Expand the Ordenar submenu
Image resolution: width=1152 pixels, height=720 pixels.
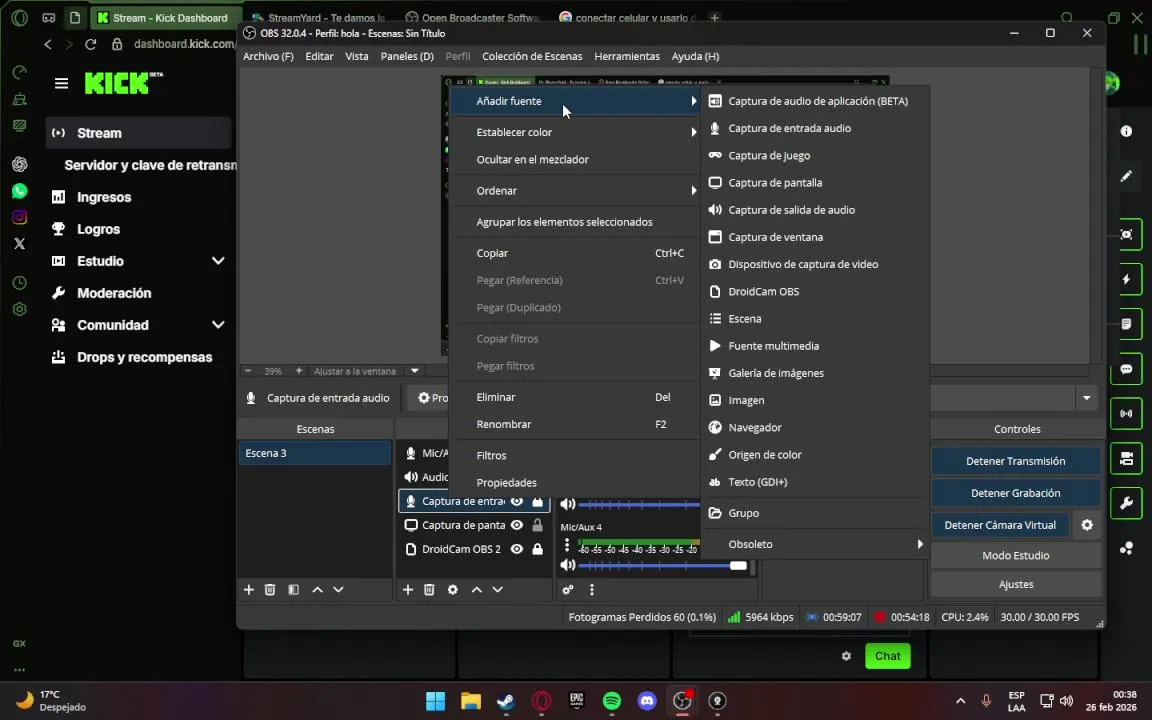coord(575,191)
